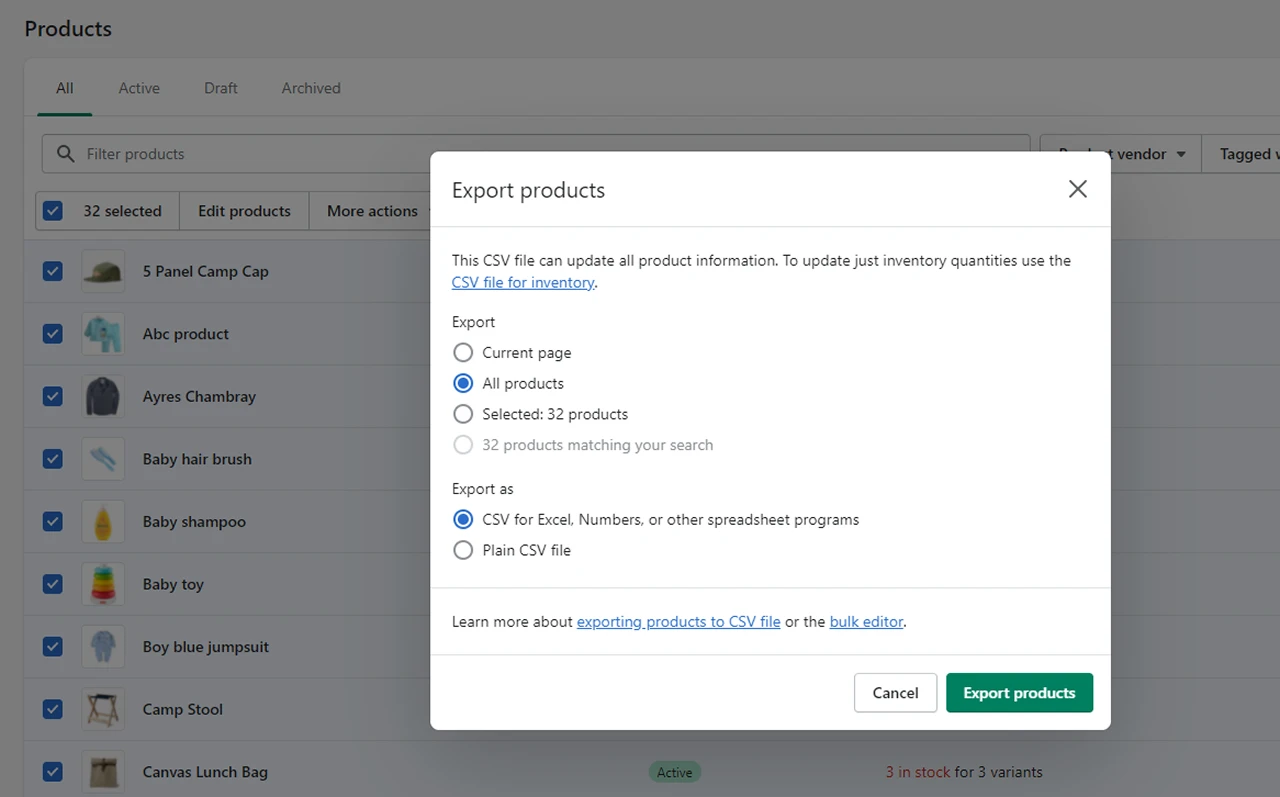Uncheck the 5 Panel Camp Cap checkbox

[53, 271]
